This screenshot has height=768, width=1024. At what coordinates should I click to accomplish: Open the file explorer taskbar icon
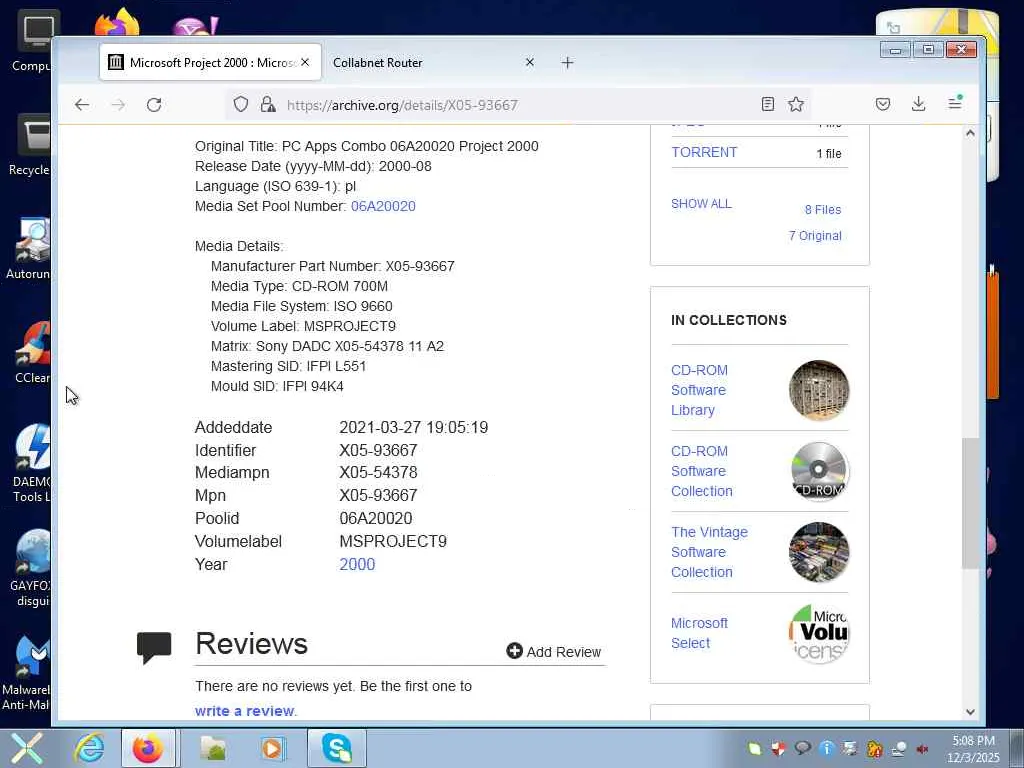pyautogui.click(x=213, y=748)
